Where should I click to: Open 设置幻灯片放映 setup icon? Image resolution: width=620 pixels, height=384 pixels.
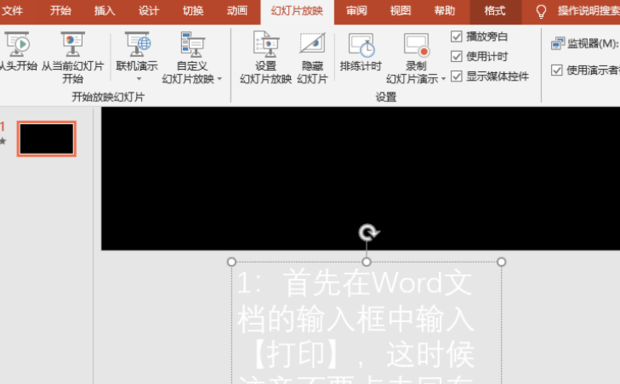[266, 44]
